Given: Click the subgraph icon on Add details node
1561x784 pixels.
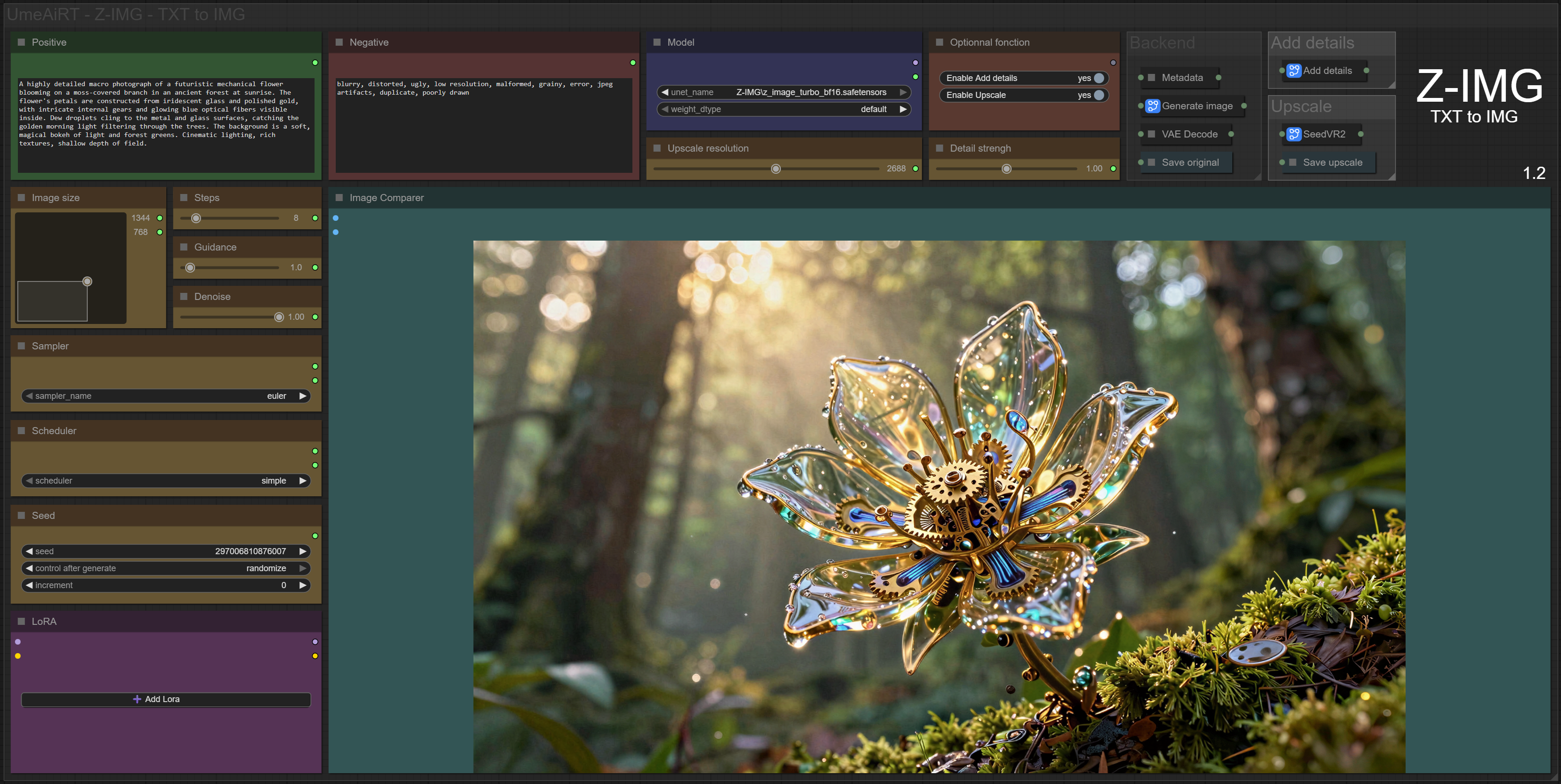Looking at the screenshot, I should tap(1294, 71).
